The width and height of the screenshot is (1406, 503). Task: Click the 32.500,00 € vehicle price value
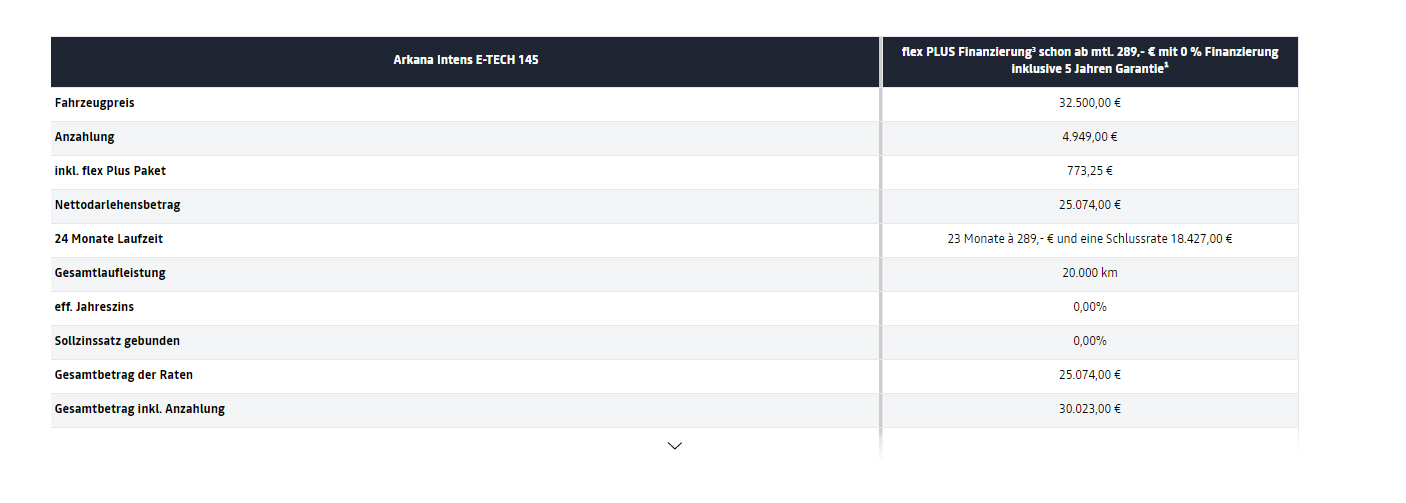(x=1089, y=103)
